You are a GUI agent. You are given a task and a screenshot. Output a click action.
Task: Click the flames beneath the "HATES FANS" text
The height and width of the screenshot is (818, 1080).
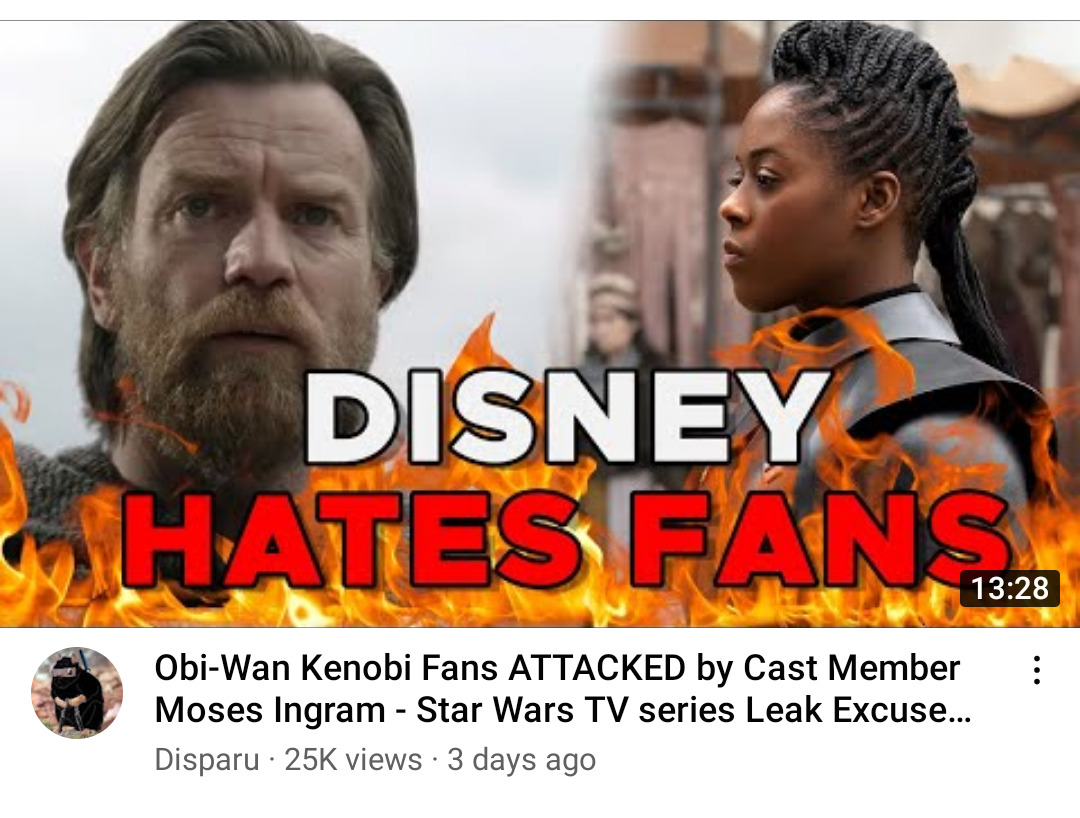pos(537,606)
